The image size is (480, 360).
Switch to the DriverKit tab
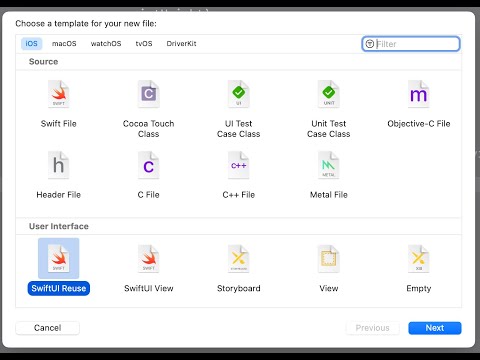click(181, 44)
